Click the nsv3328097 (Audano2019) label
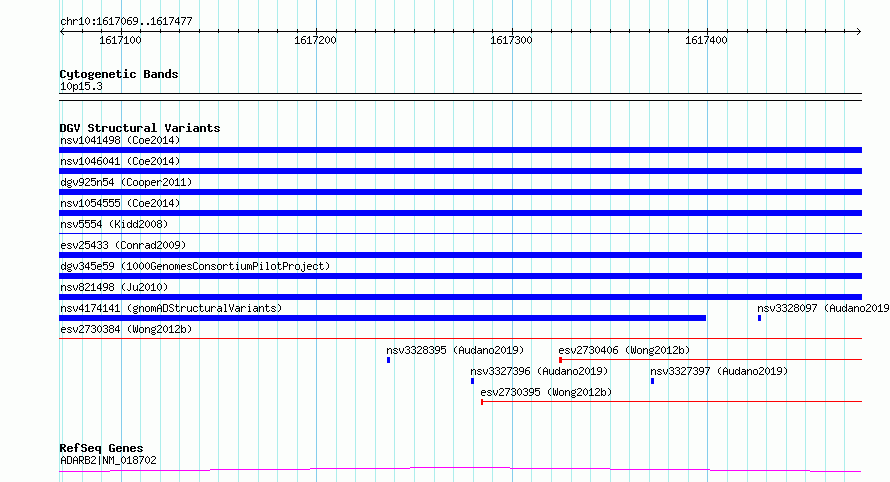890x482 pixels. click(823, 308)
